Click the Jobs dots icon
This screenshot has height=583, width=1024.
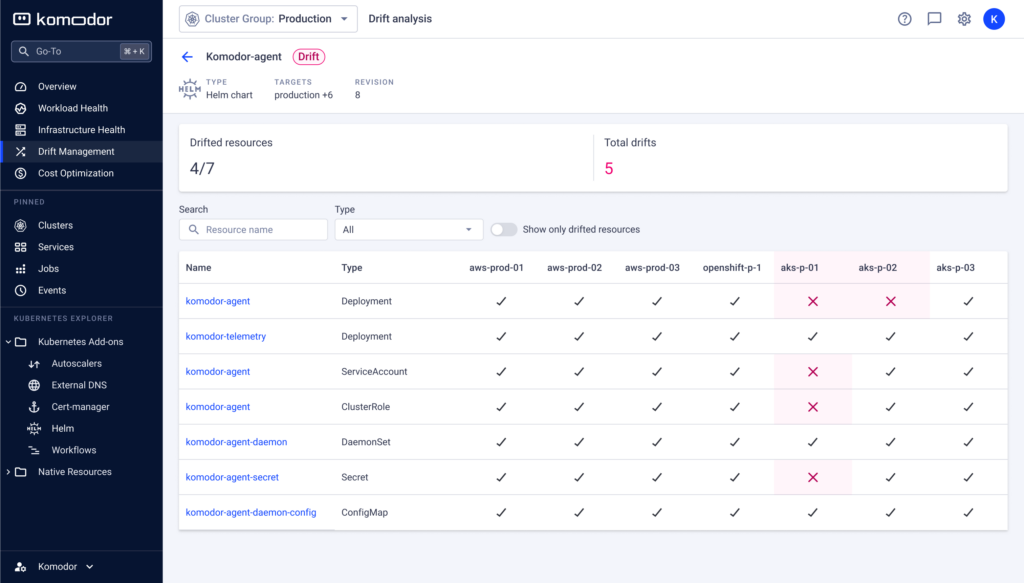click(x=21, y=269)
